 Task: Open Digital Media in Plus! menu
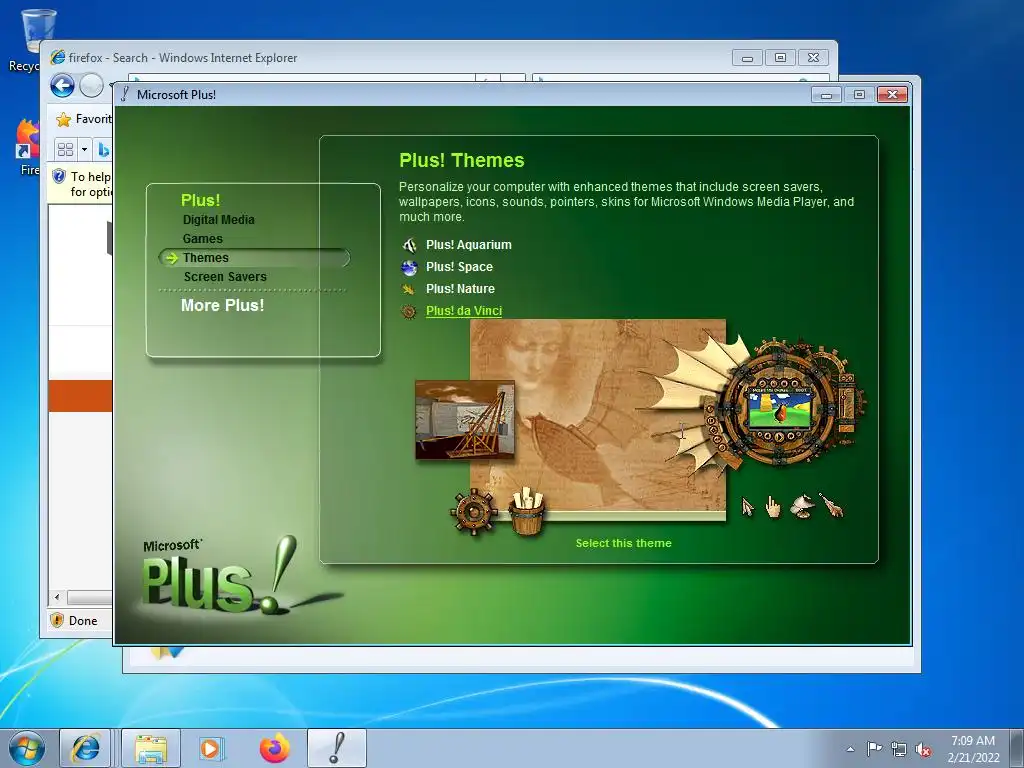219,219
